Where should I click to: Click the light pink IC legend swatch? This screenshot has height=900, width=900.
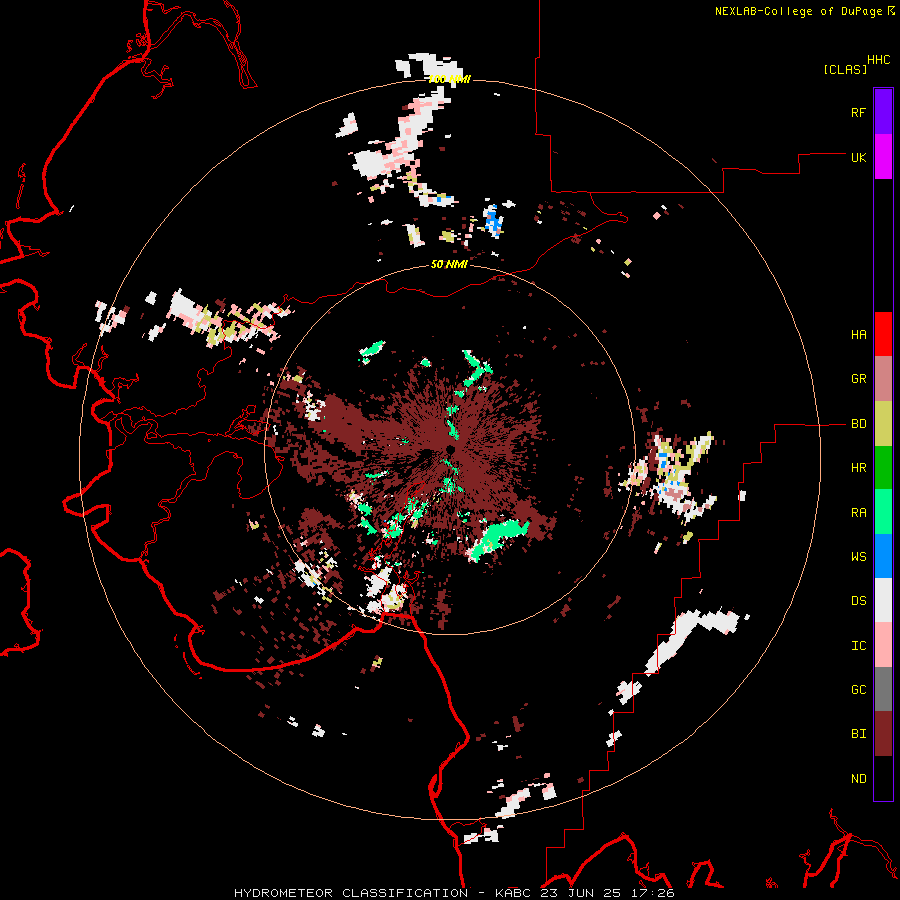(x=883, y=645)
